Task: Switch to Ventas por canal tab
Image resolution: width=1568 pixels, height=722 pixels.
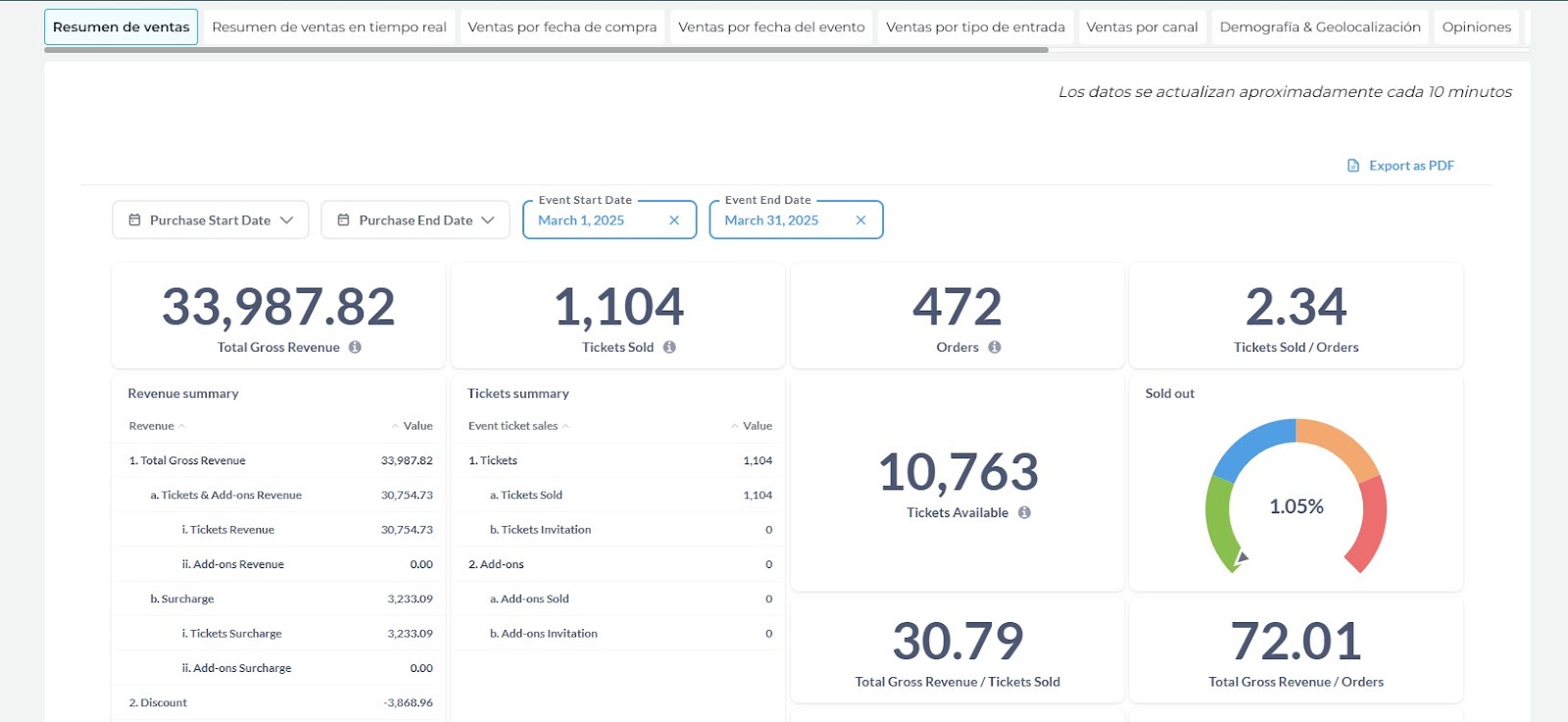Action: point(1142,27)
